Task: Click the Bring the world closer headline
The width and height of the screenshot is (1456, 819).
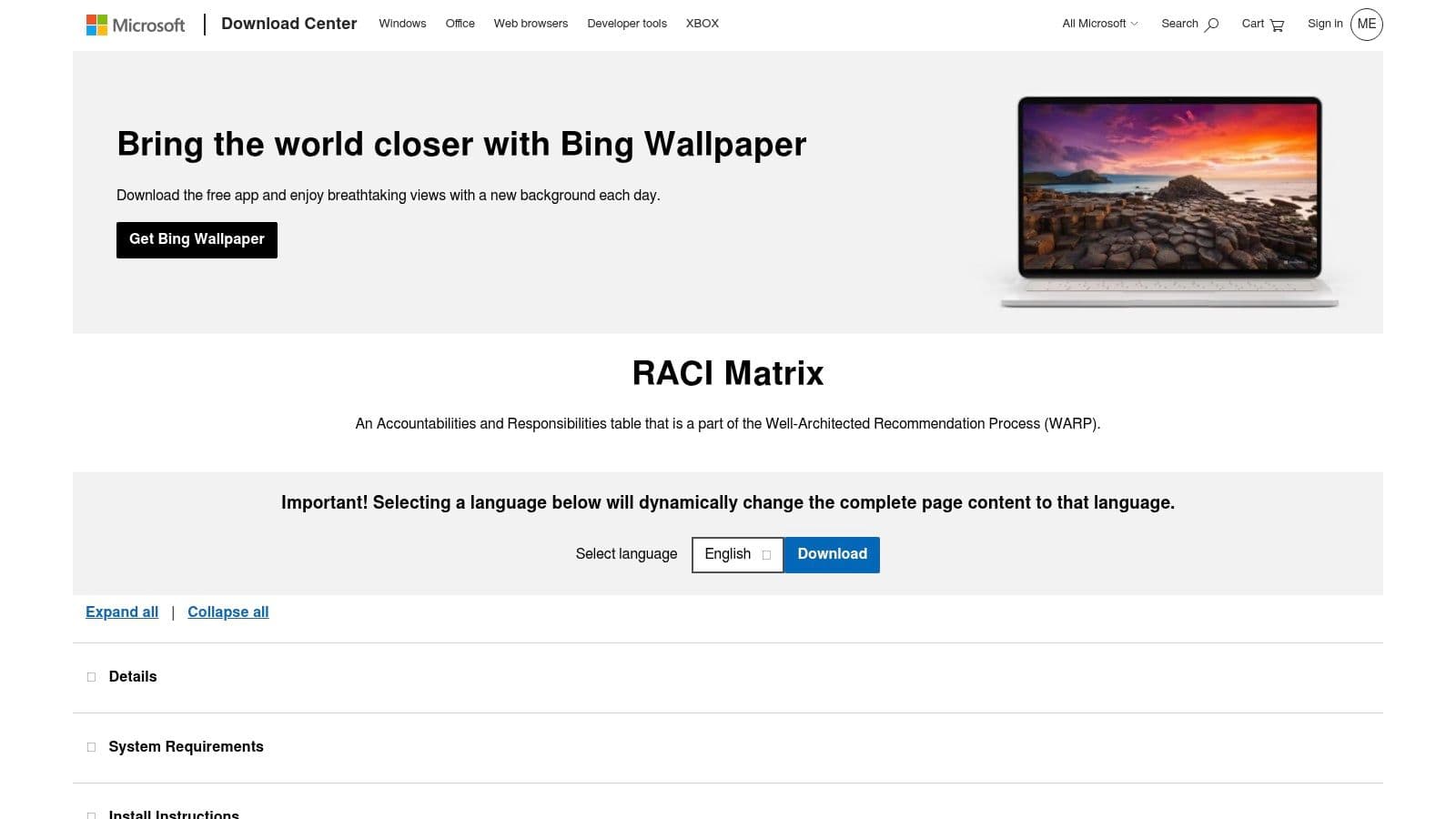Action: (x=461, y=145)
